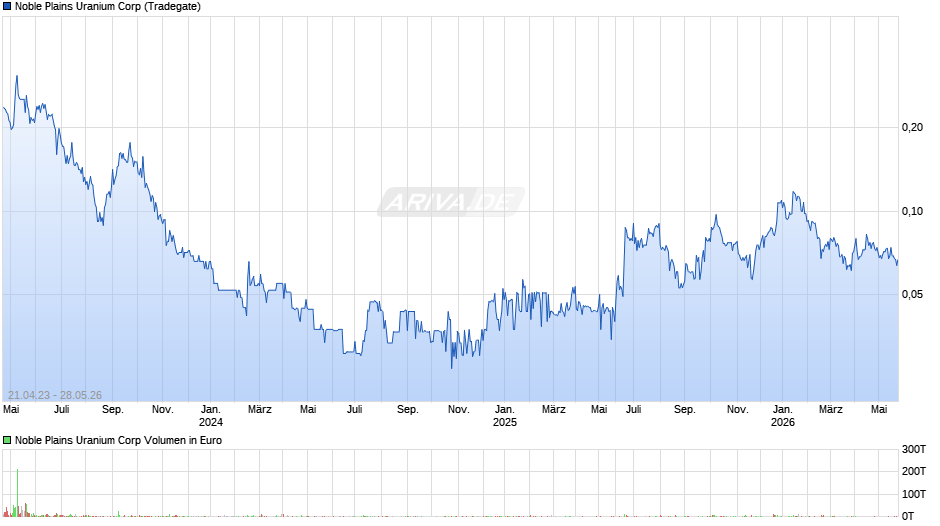Click the 2024 year label on time axis
Screen dimensions: 940x526
(x=211, y=422)
